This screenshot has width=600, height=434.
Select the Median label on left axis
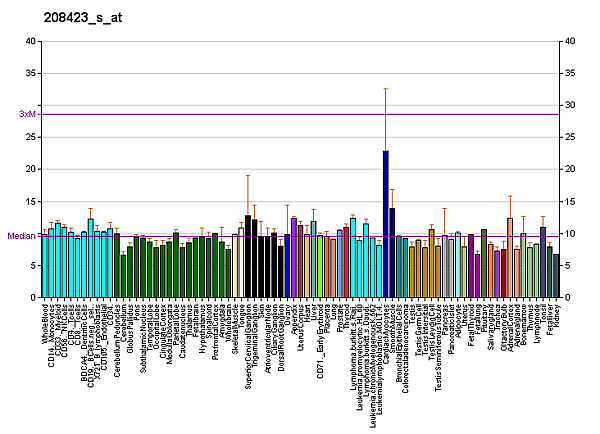(22, 236)
